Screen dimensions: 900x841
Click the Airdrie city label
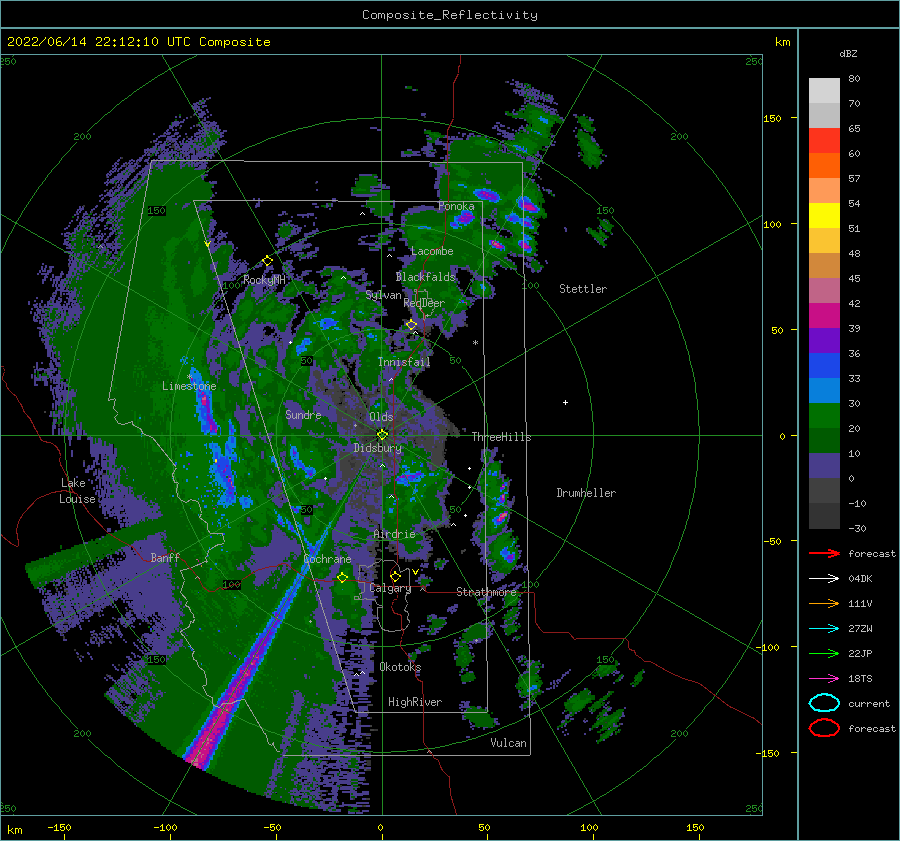tap(394, 534)
